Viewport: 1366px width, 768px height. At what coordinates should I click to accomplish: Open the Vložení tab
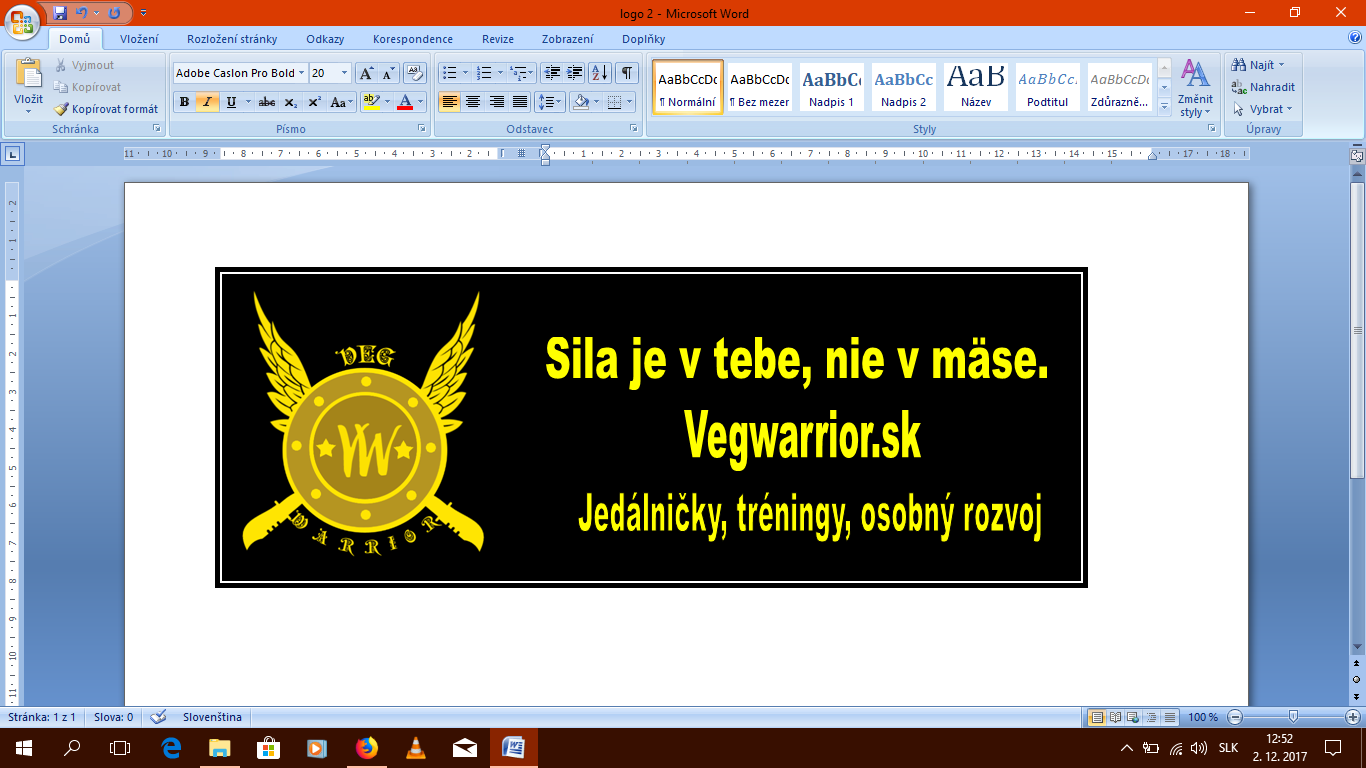click(139, 39)
